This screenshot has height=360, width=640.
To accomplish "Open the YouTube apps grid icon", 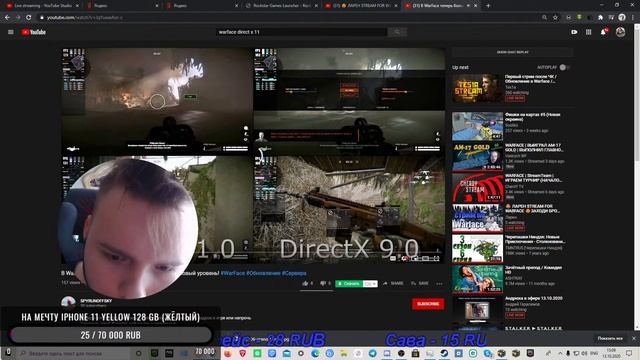I will (x=588, y=32).
